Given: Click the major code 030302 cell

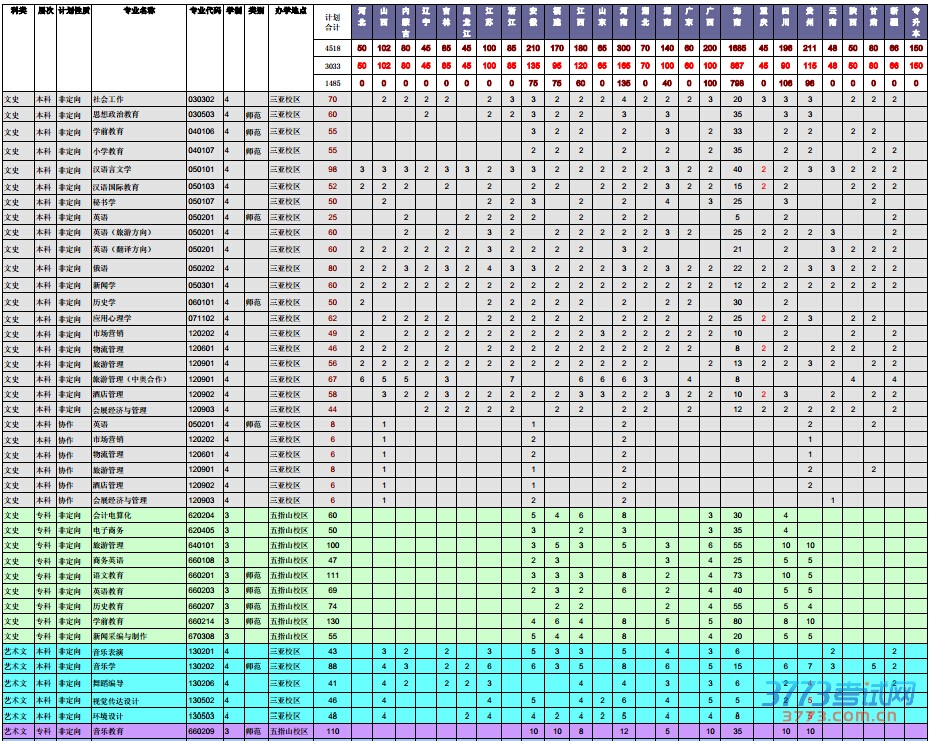Looking at the screenshot, I should pyautogui.click(x=201, y=100).
